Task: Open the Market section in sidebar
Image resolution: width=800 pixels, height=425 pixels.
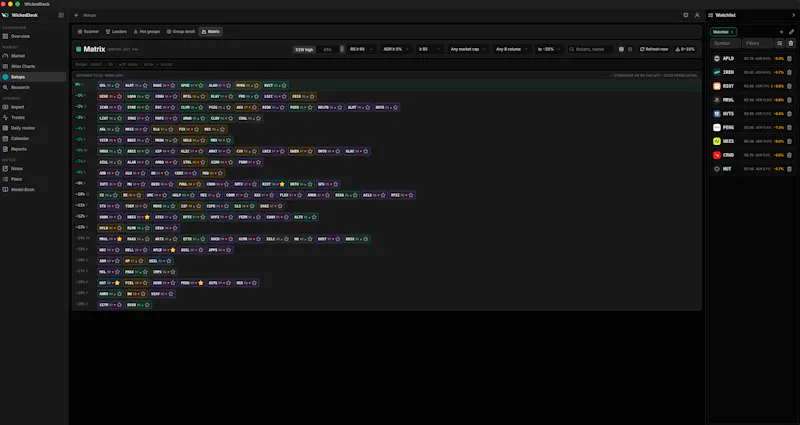Action: tap(33, 56)
